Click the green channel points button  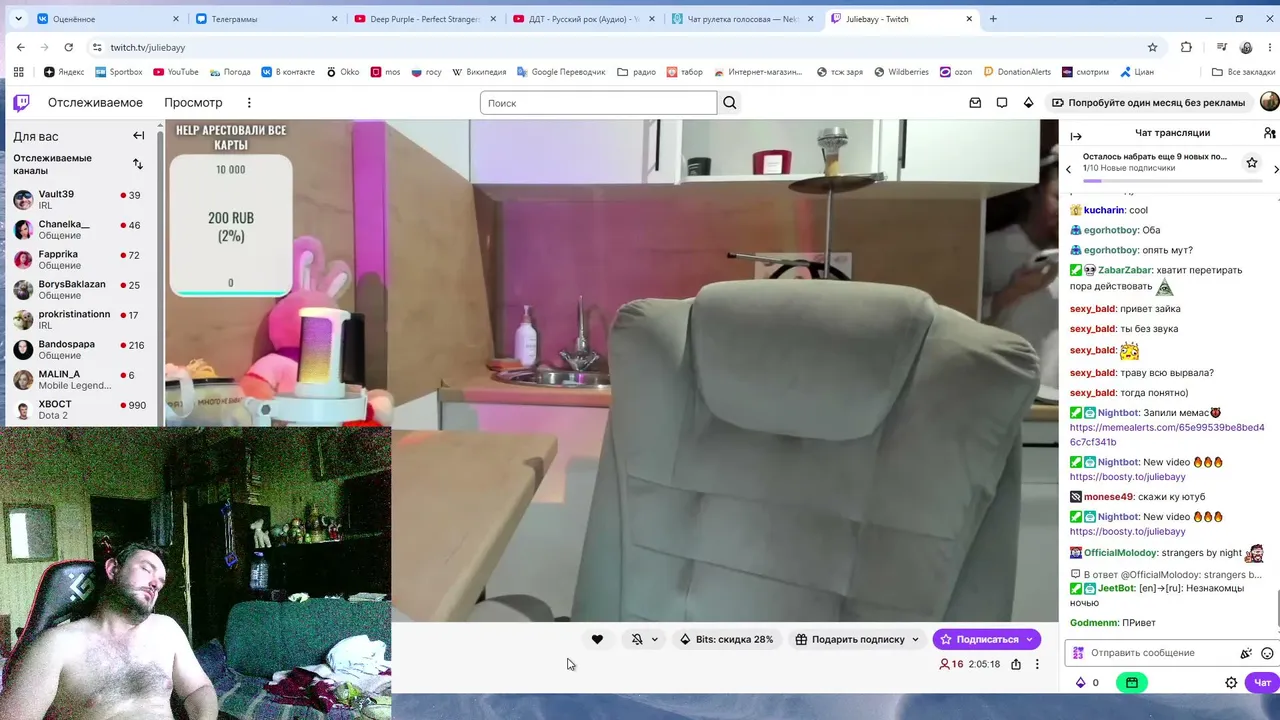(x=1132, y=683)
